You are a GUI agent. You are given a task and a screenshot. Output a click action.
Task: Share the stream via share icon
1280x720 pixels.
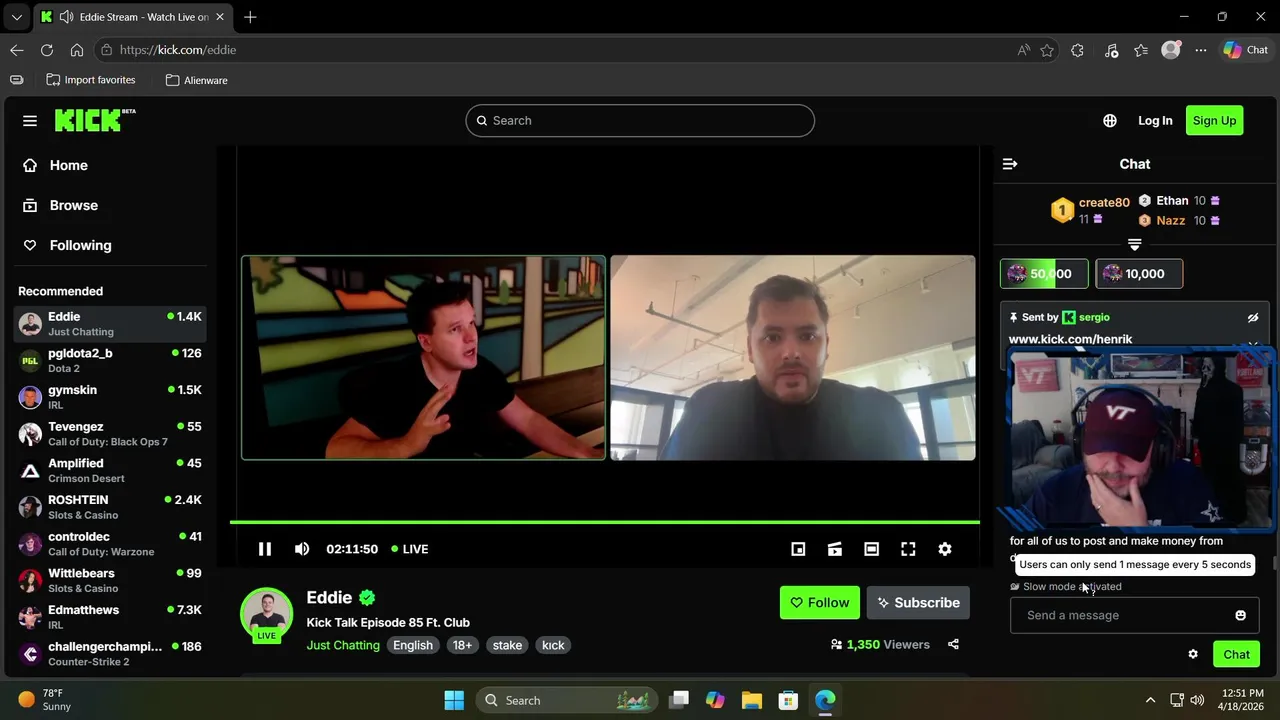pos(953,645)
